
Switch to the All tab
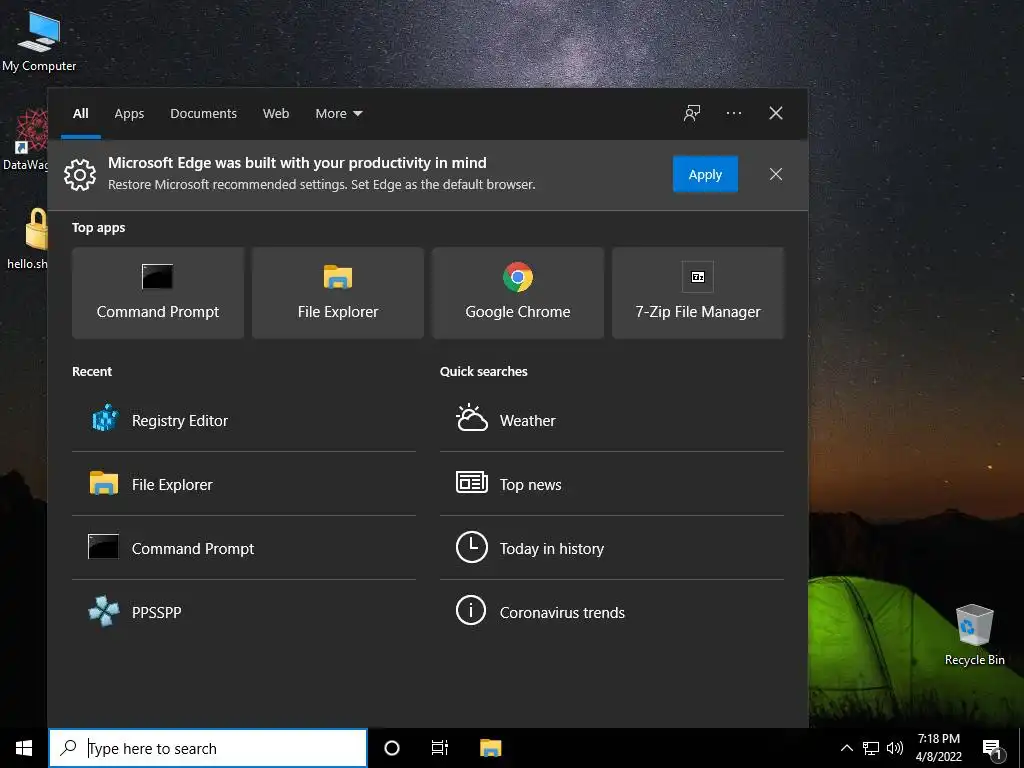coord(80,113)
